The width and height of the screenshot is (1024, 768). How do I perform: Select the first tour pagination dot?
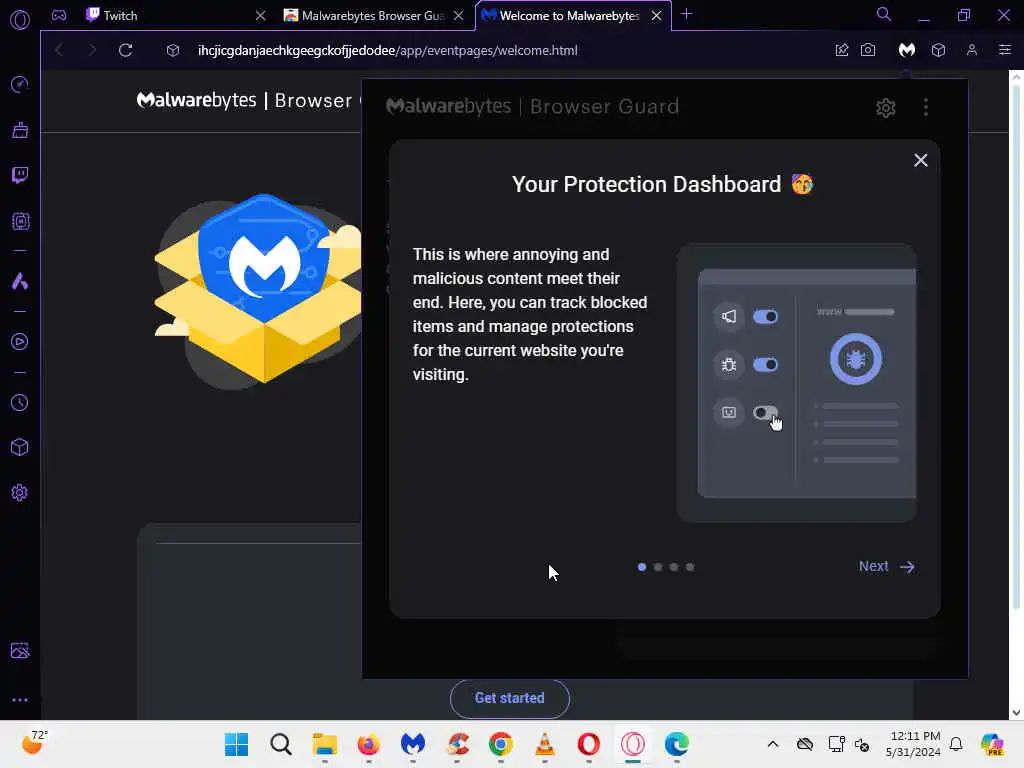642,567
